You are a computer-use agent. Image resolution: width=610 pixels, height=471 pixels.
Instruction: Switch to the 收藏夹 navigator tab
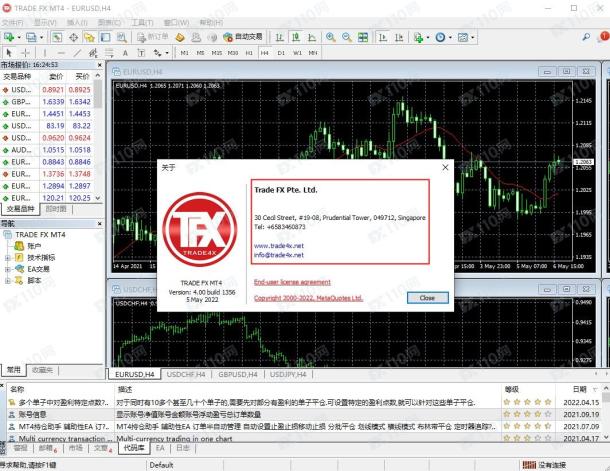click(42, 370)
